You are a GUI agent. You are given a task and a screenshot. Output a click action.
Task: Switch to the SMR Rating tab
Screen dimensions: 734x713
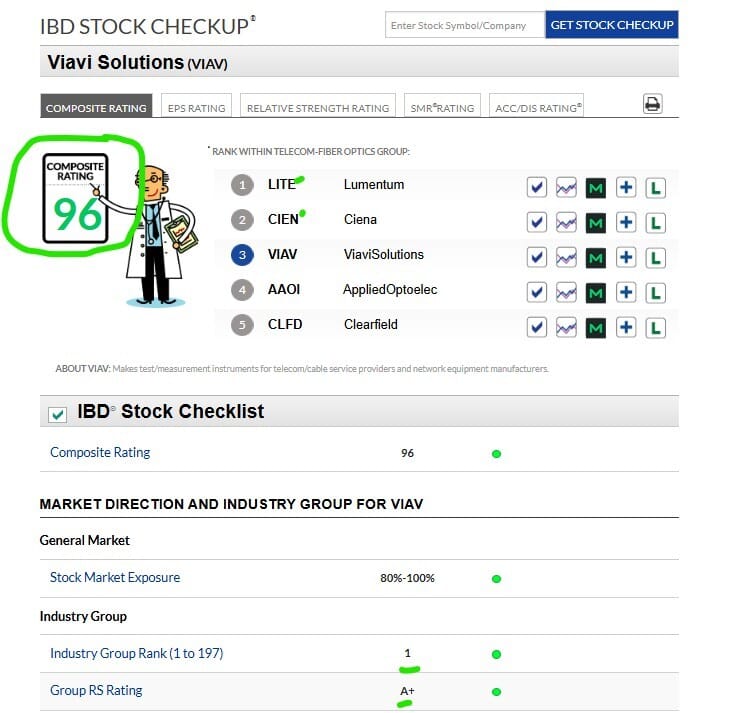click(442, 106)
